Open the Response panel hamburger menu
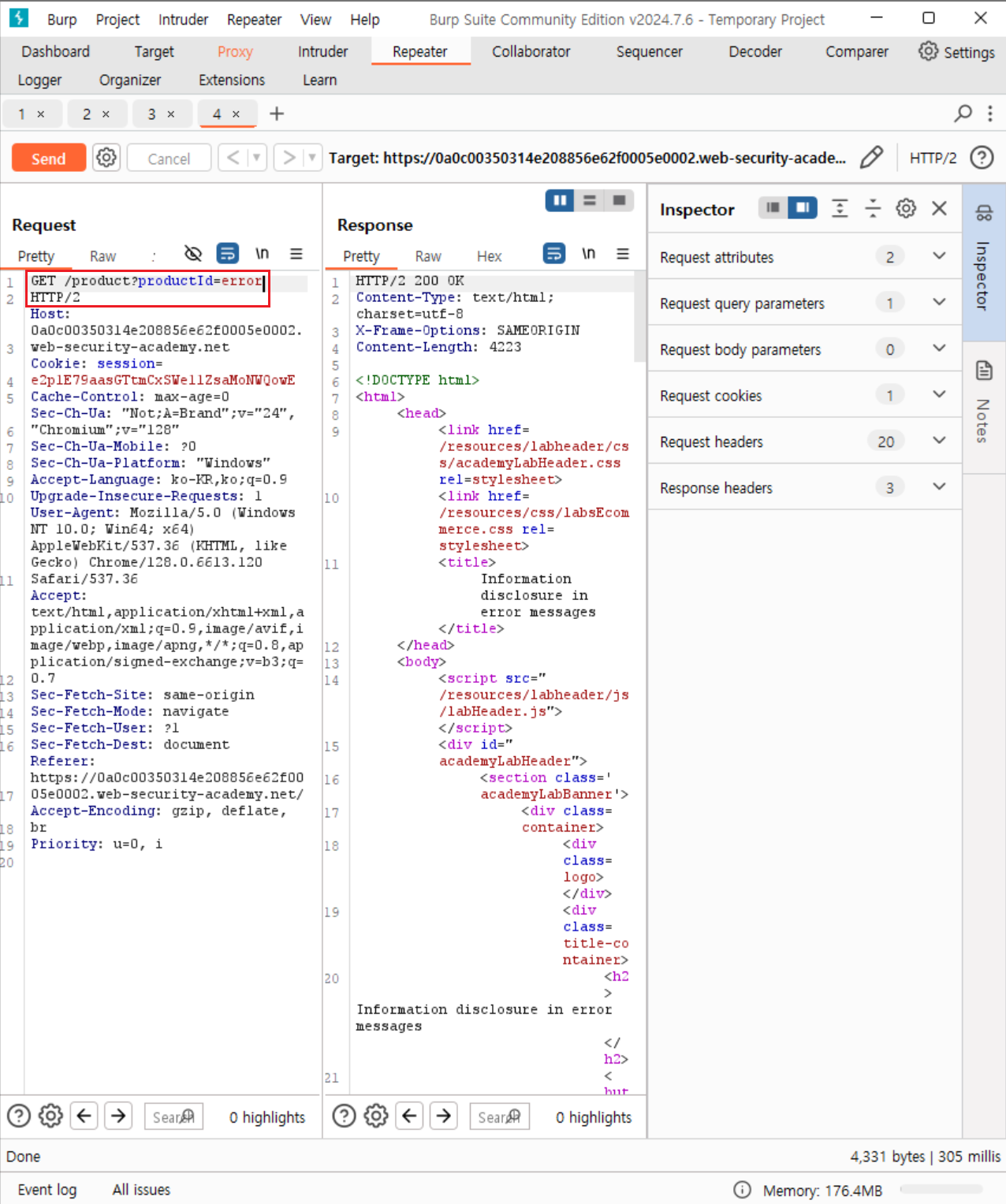This screenshot has width=1006, height=1204. (623, 254)
